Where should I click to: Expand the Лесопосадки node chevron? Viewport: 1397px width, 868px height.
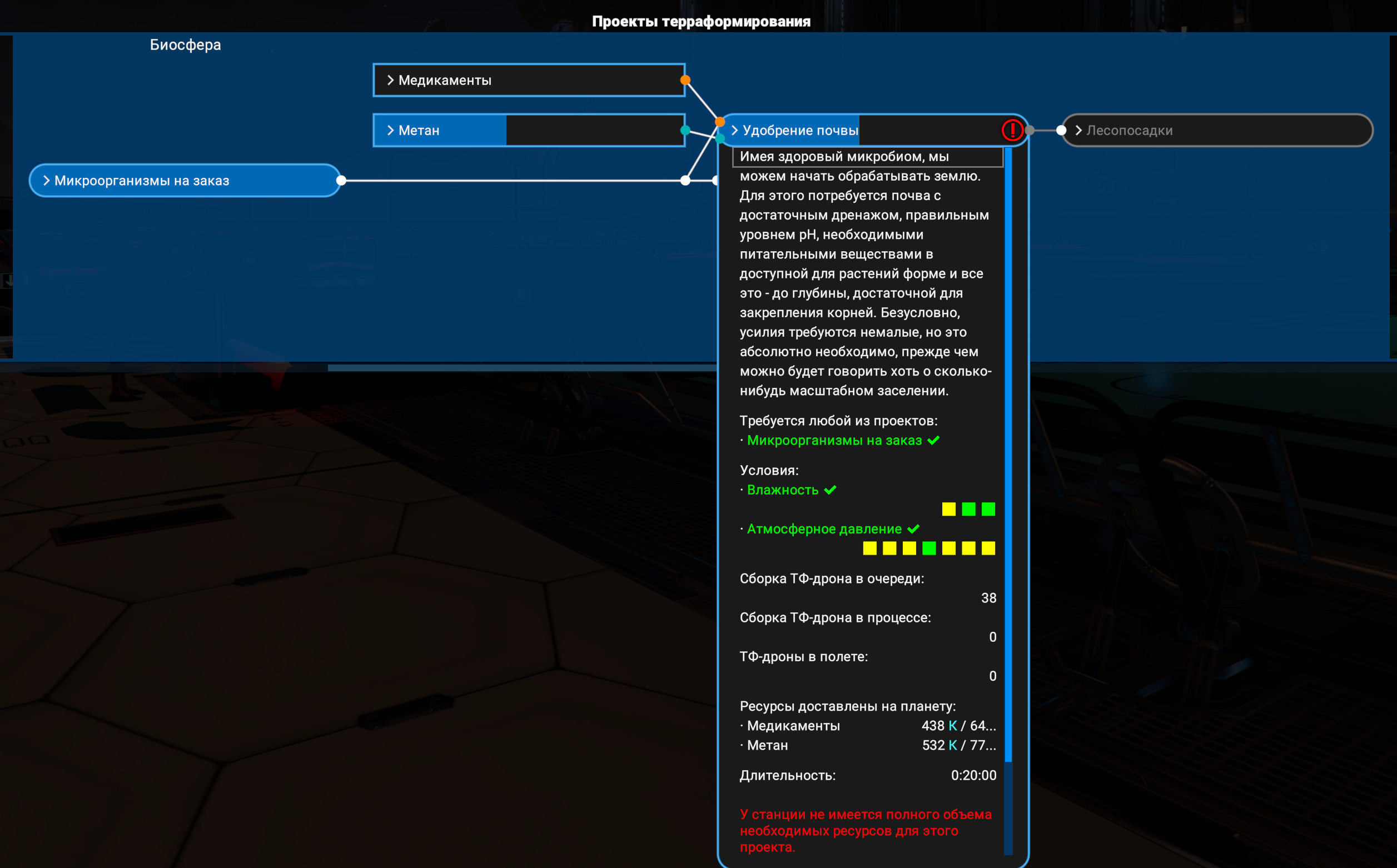[1078, 131]
